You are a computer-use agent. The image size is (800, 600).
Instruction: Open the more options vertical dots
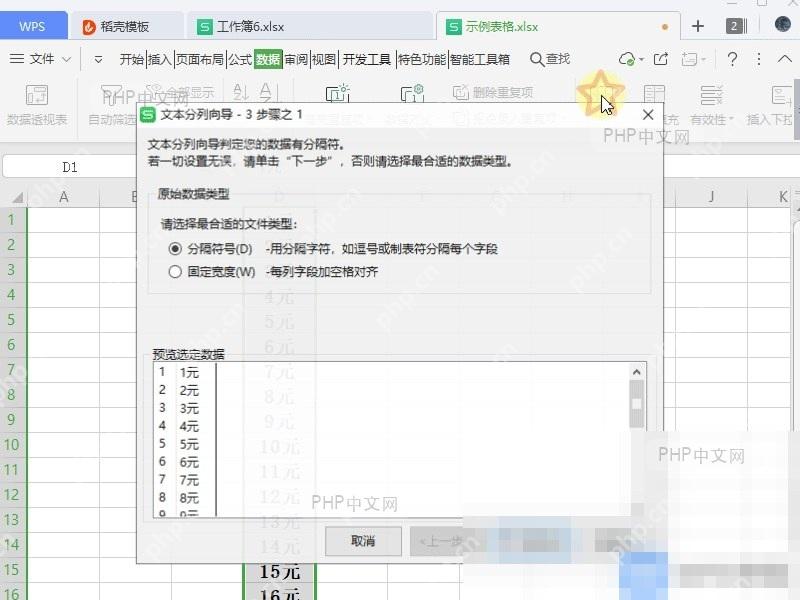[759, 59]
